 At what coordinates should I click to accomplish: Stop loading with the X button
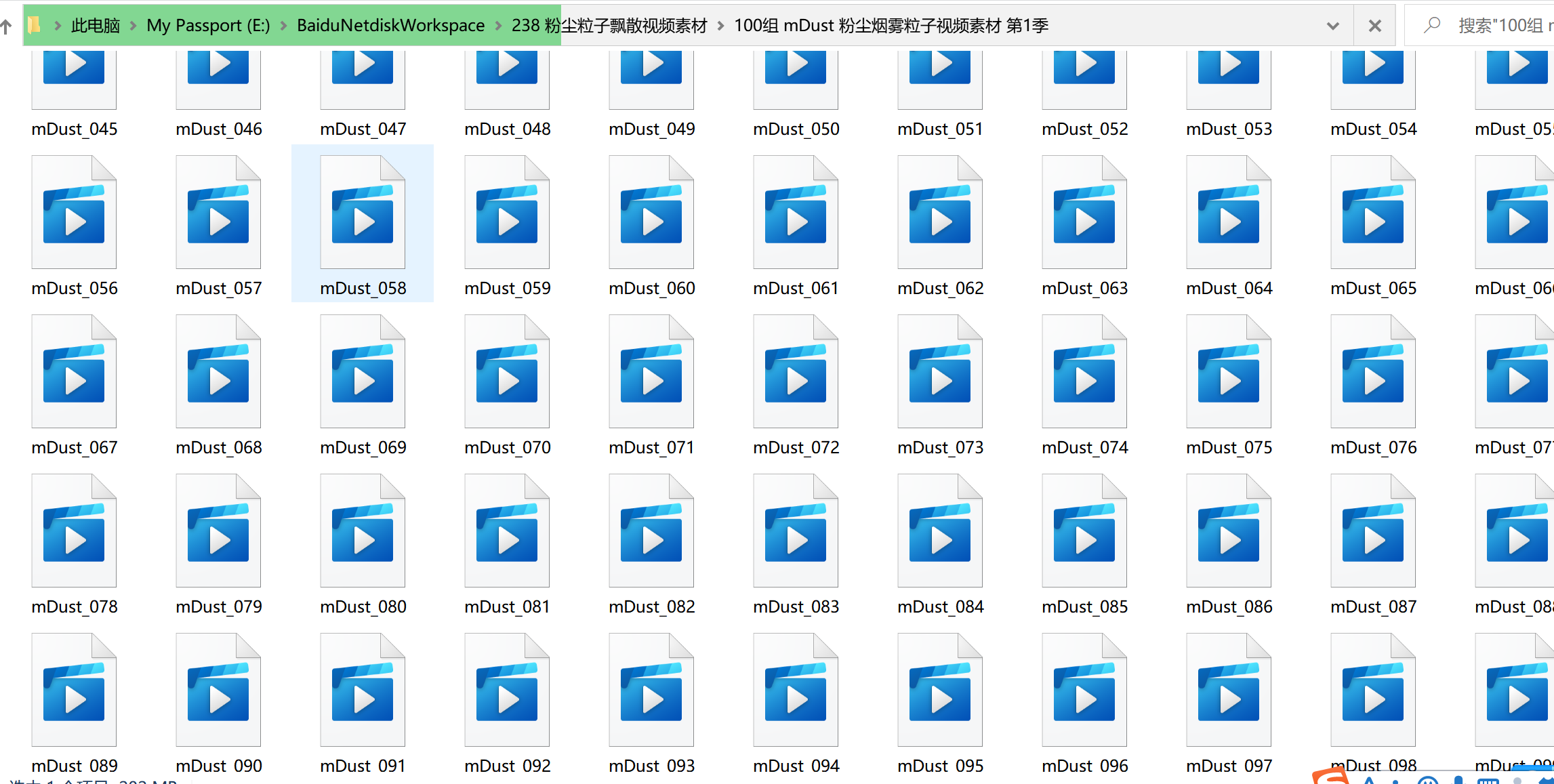pos(1374,26)
